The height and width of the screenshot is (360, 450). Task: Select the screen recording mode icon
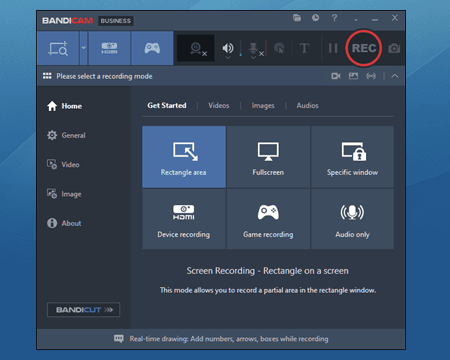pyautogui.click(x=58, y=48)
